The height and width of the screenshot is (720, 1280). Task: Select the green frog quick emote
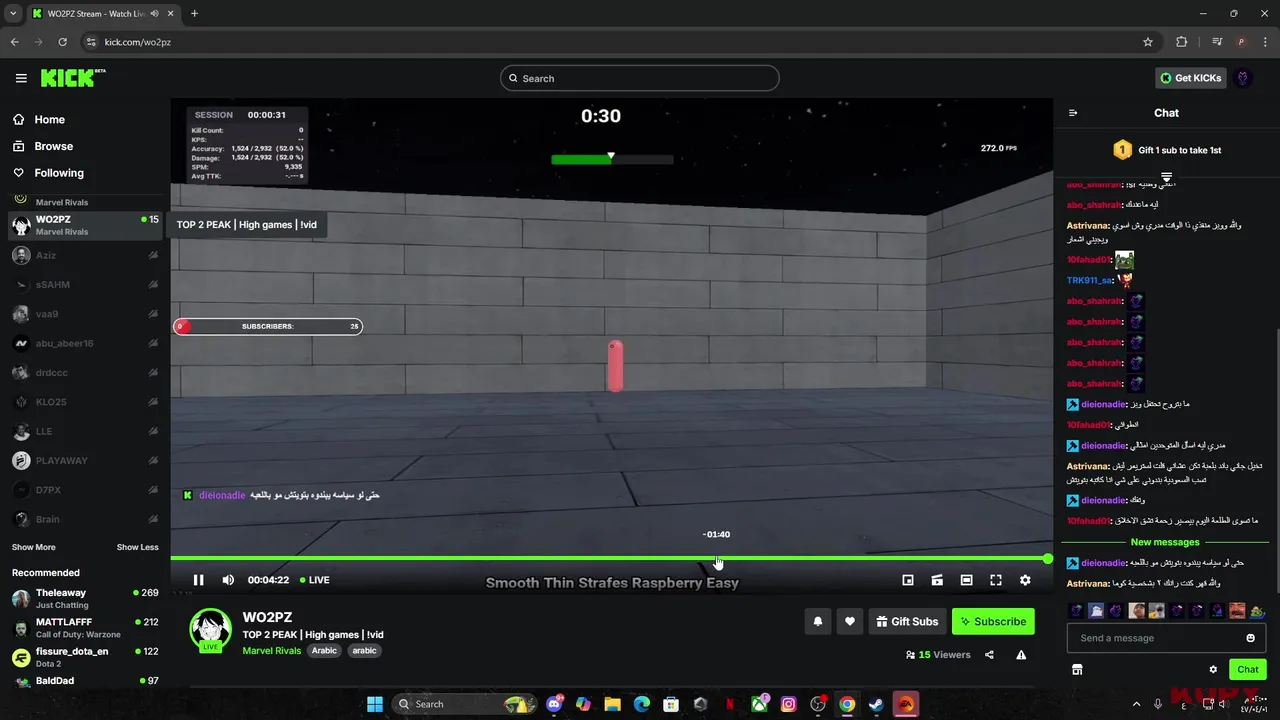1257,610
